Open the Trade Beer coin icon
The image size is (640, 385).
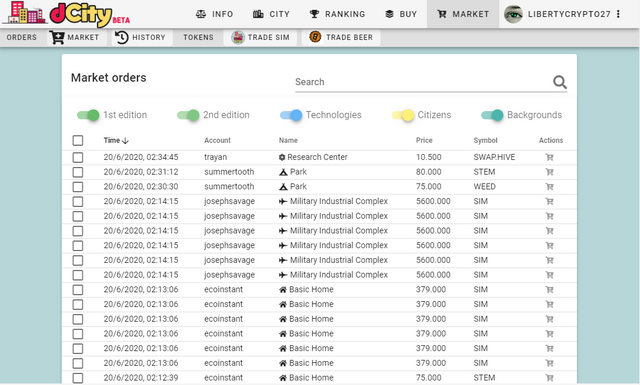(x=315, y=37)
